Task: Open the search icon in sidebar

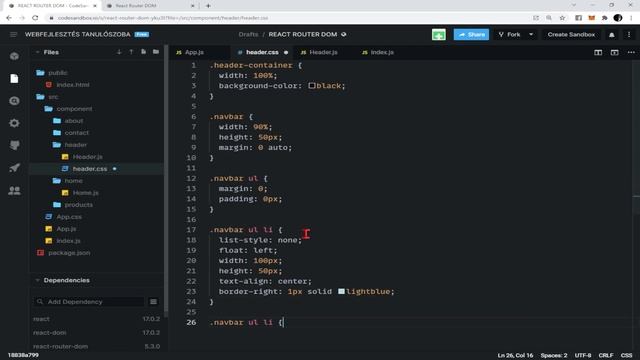Action: point(14,101)
